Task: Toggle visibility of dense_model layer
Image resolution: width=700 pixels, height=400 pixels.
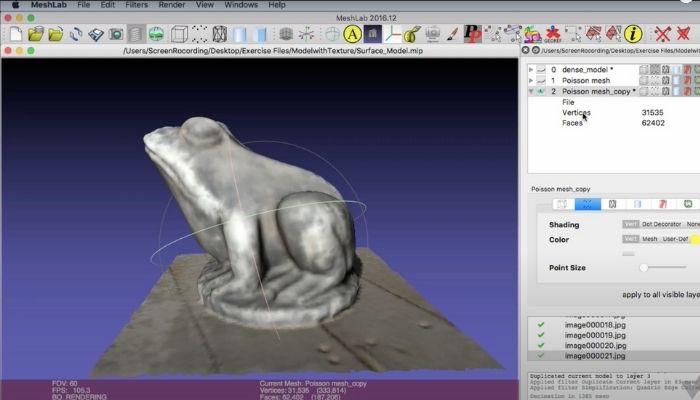Action: (x=541, y=70)
